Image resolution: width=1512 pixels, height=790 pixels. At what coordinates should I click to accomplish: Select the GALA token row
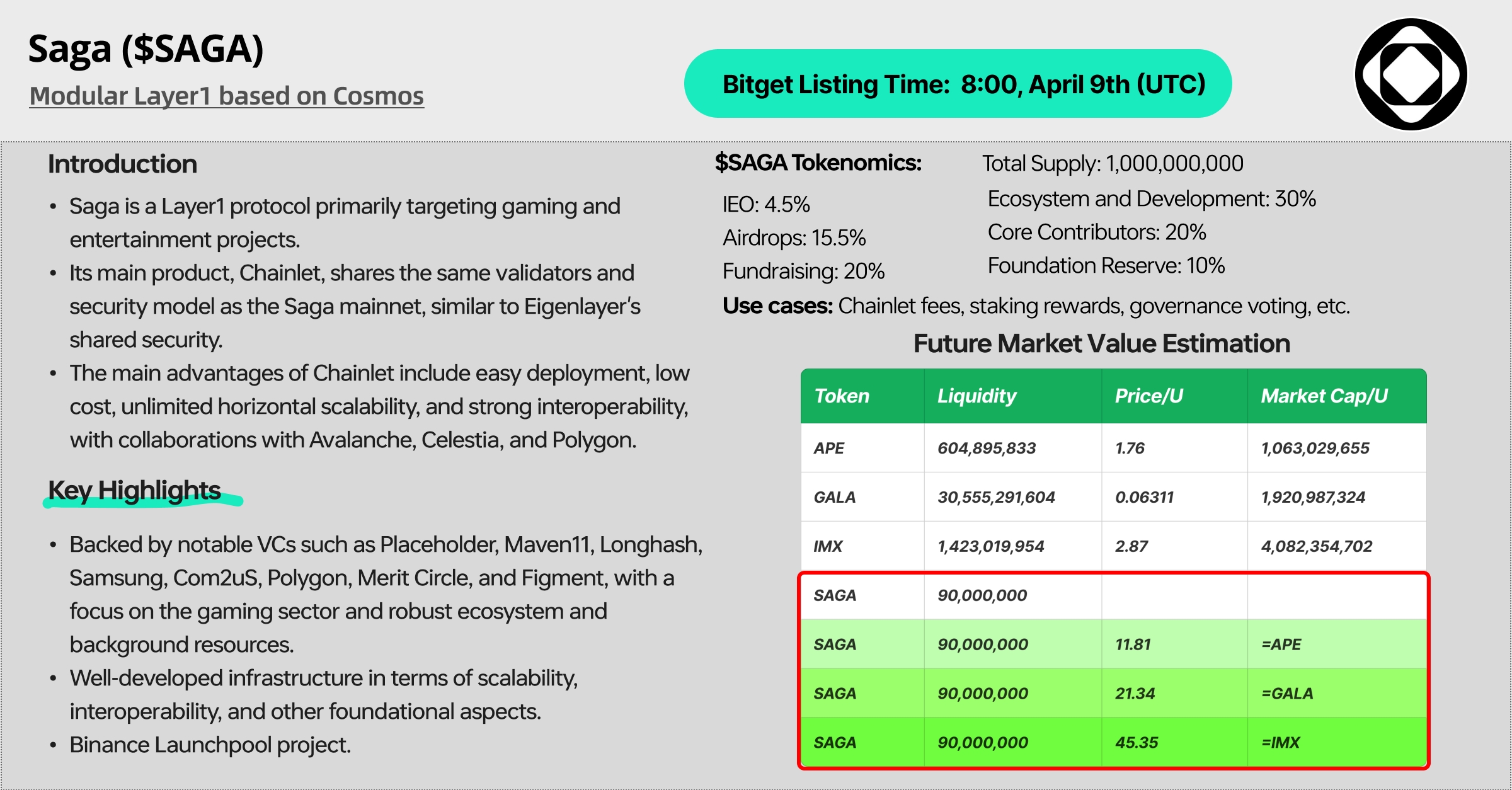coord(1114,497)
